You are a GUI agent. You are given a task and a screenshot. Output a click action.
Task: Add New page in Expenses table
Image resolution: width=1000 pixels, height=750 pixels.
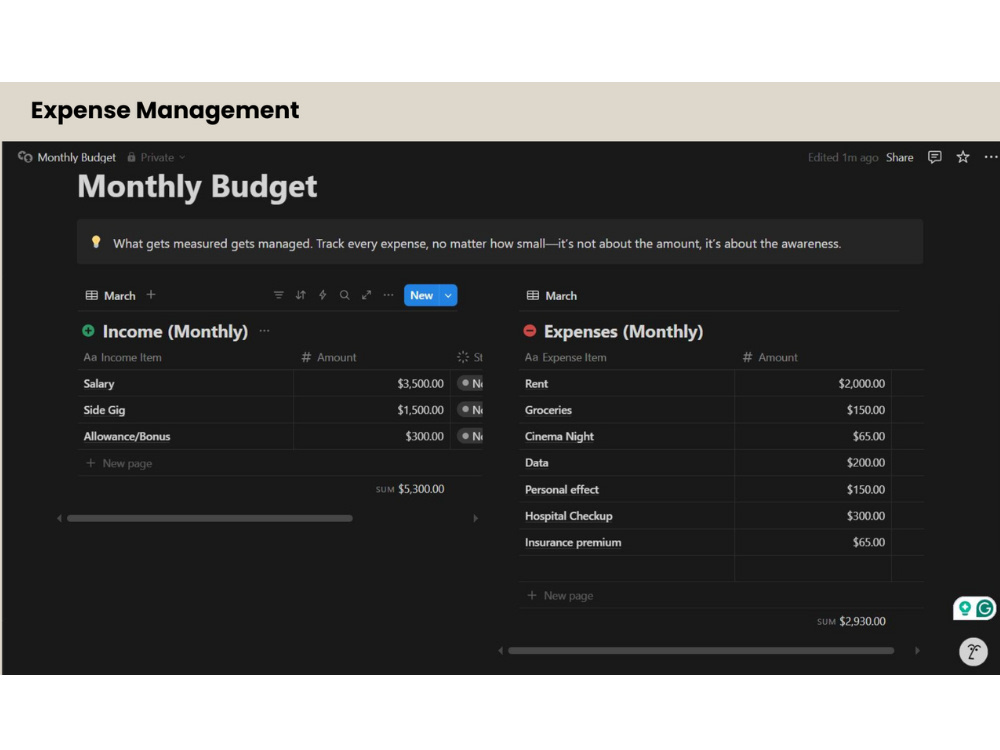[x=561, y=595]
